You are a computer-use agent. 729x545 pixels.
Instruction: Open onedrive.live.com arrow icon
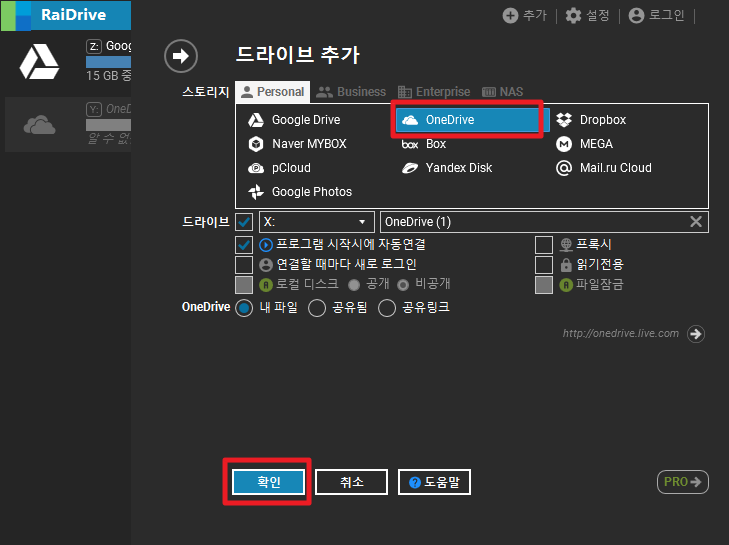[696, 334]
